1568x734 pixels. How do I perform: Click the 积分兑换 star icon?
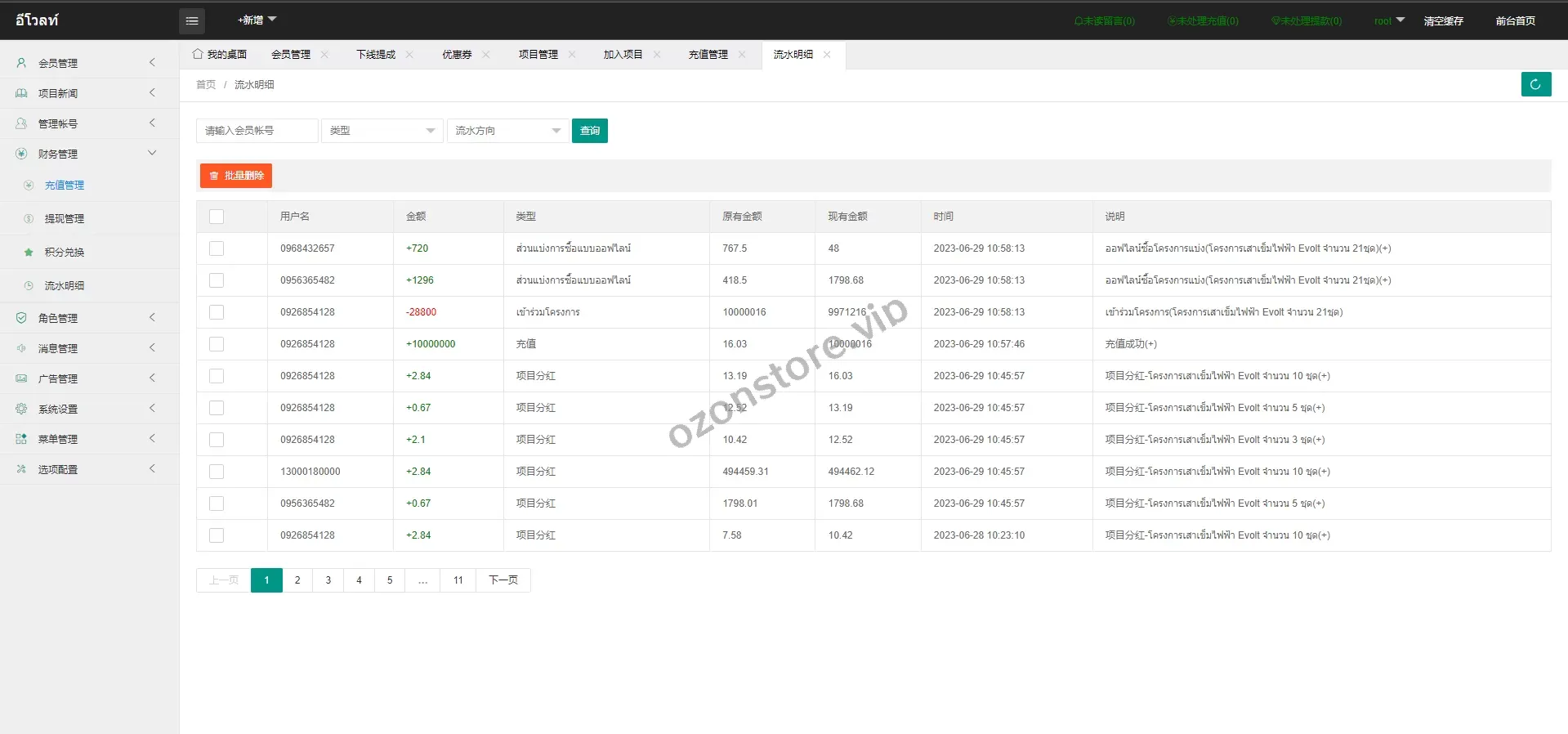point(29,253)
